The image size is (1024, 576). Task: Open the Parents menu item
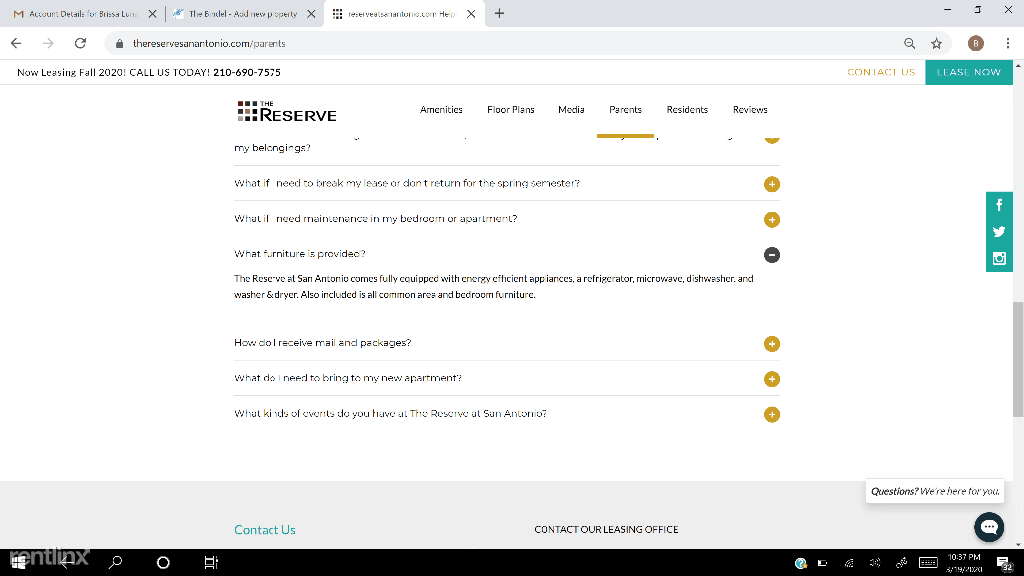pyautogui.click(x=626, y=110)
